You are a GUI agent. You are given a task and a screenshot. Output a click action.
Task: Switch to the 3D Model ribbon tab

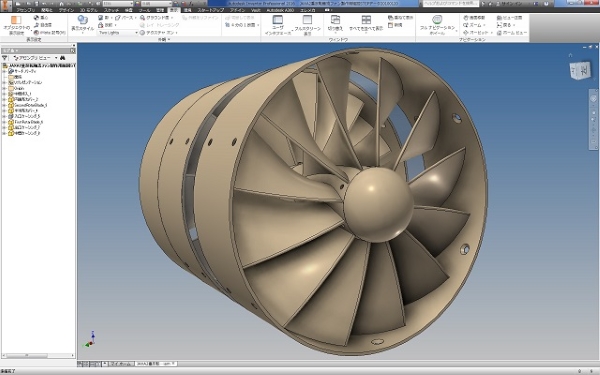[x=88, y=10]
